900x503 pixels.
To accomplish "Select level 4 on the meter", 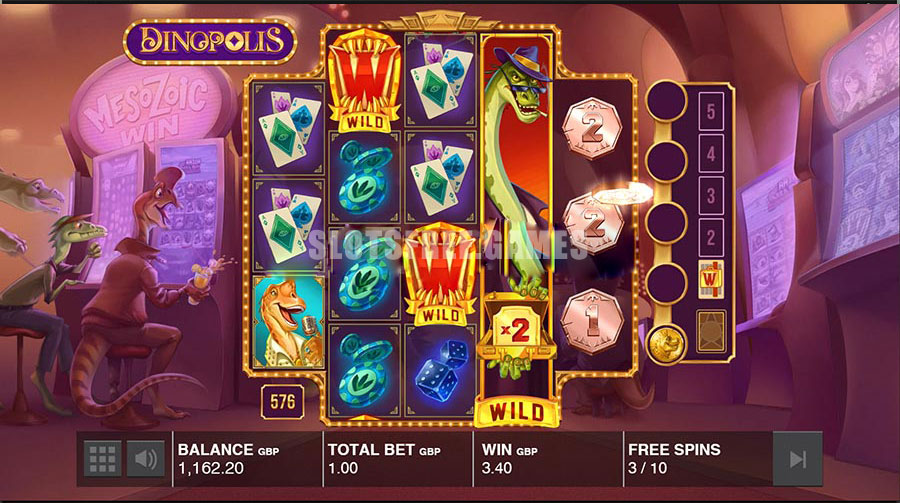I will click(x=711, y=153).
